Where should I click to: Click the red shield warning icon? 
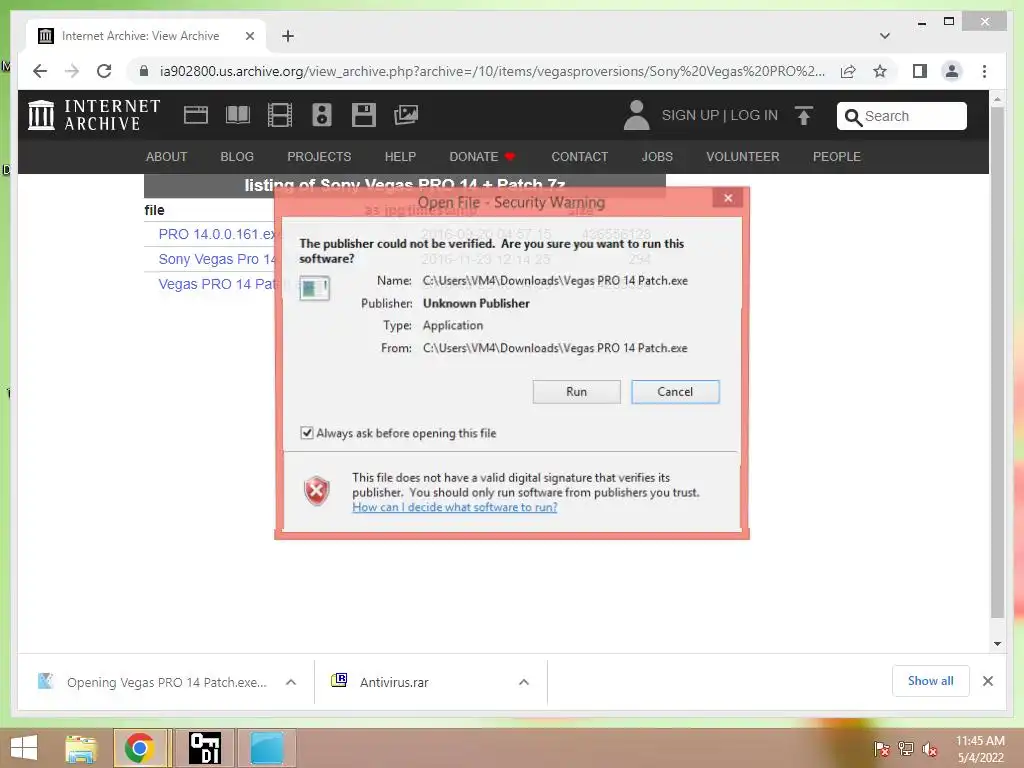click(x=317, y=490)
